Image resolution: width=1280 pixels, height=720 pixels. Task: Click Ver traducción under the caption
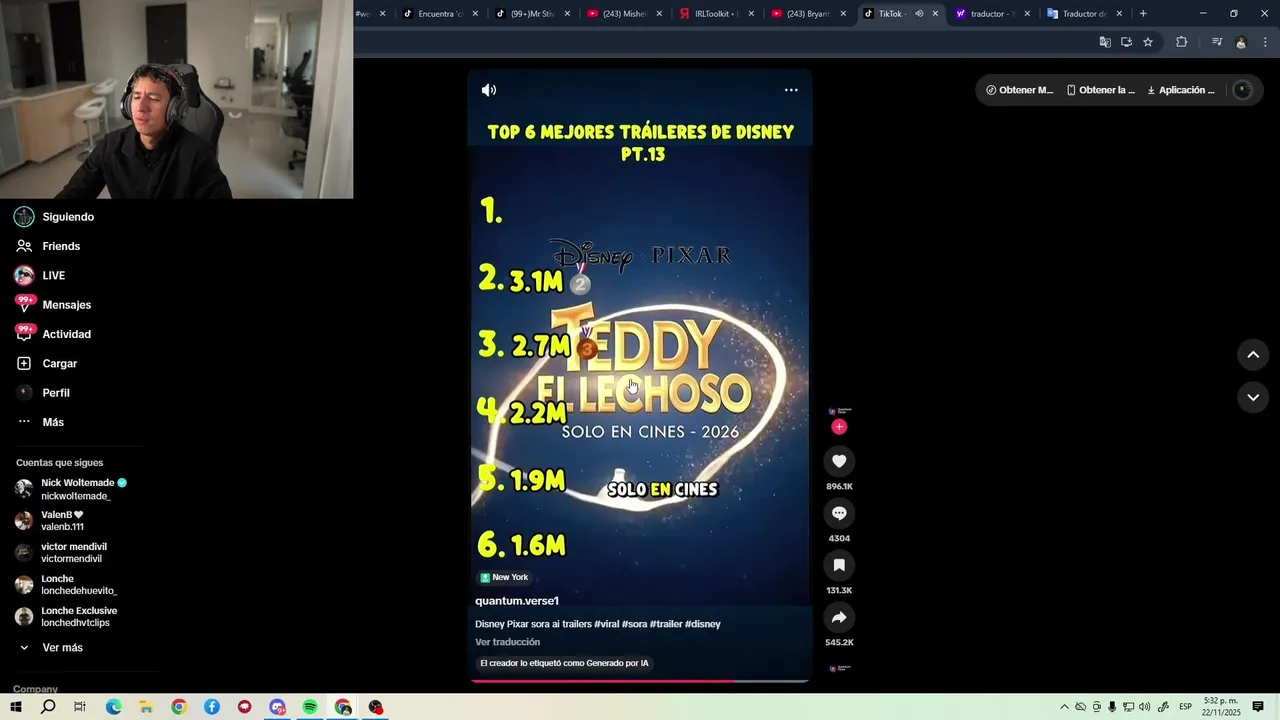click(507, 642)
